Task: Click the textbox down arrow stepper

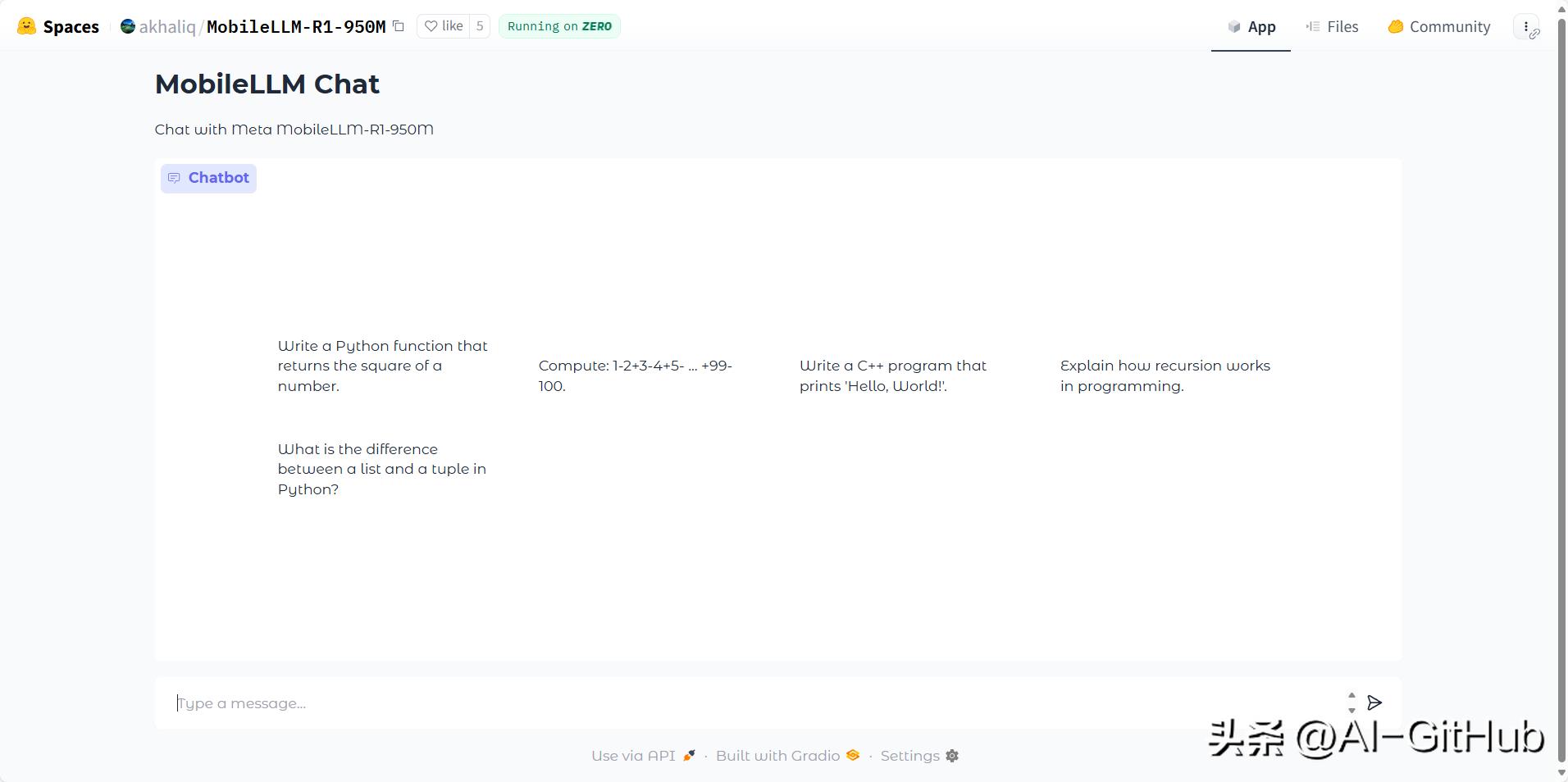Action: [1352, 710]
